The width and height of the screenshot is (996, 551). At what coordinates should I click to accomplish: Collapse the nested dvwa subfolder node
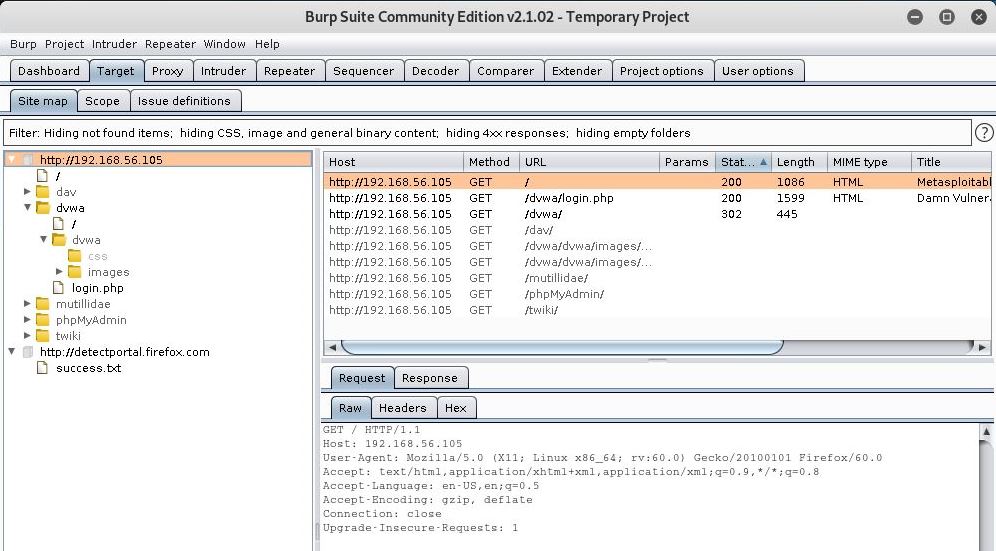43,240
